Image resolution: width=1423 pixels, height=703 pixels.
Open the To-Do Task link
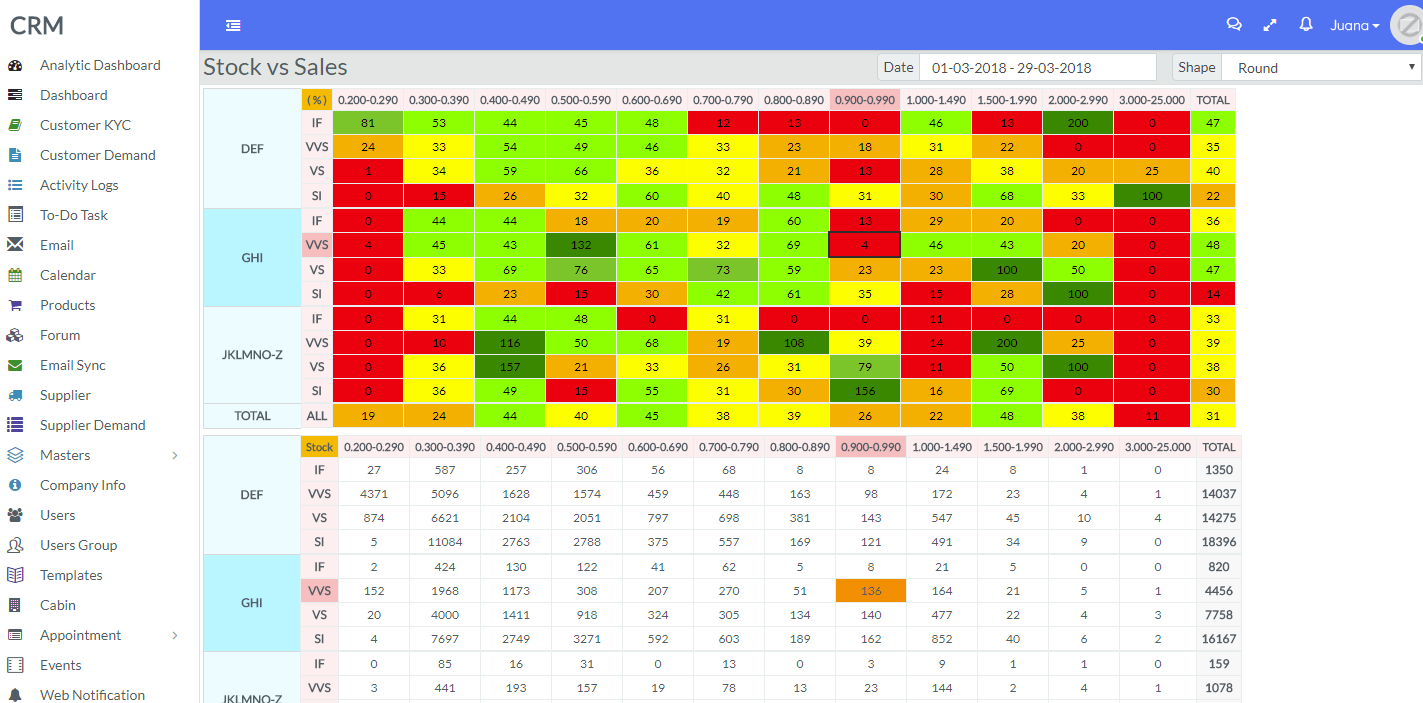(74, 215)
